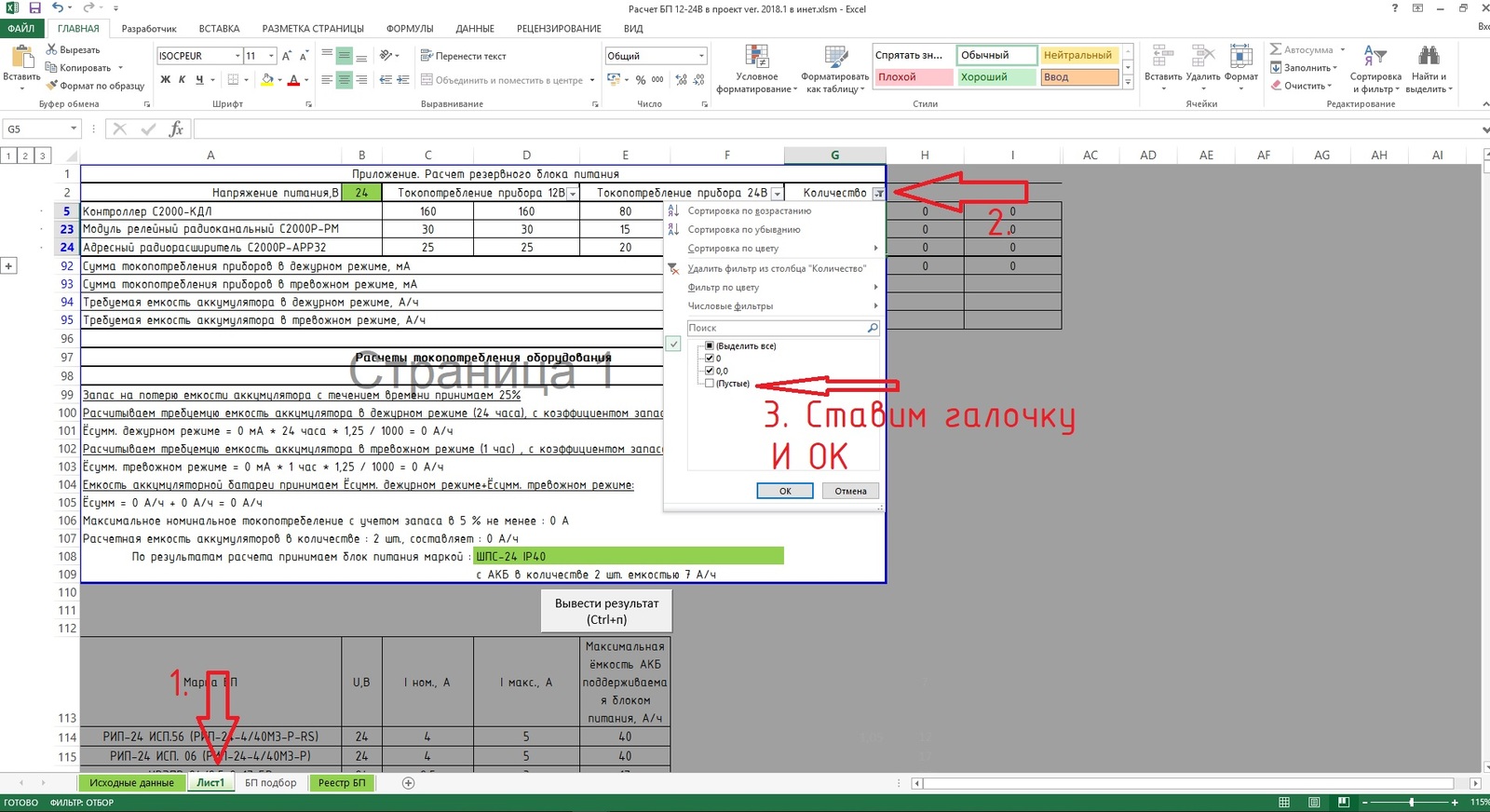The image size is (1490, 812).
Task: Click the Плохой cell style
Action: [914, 77]
